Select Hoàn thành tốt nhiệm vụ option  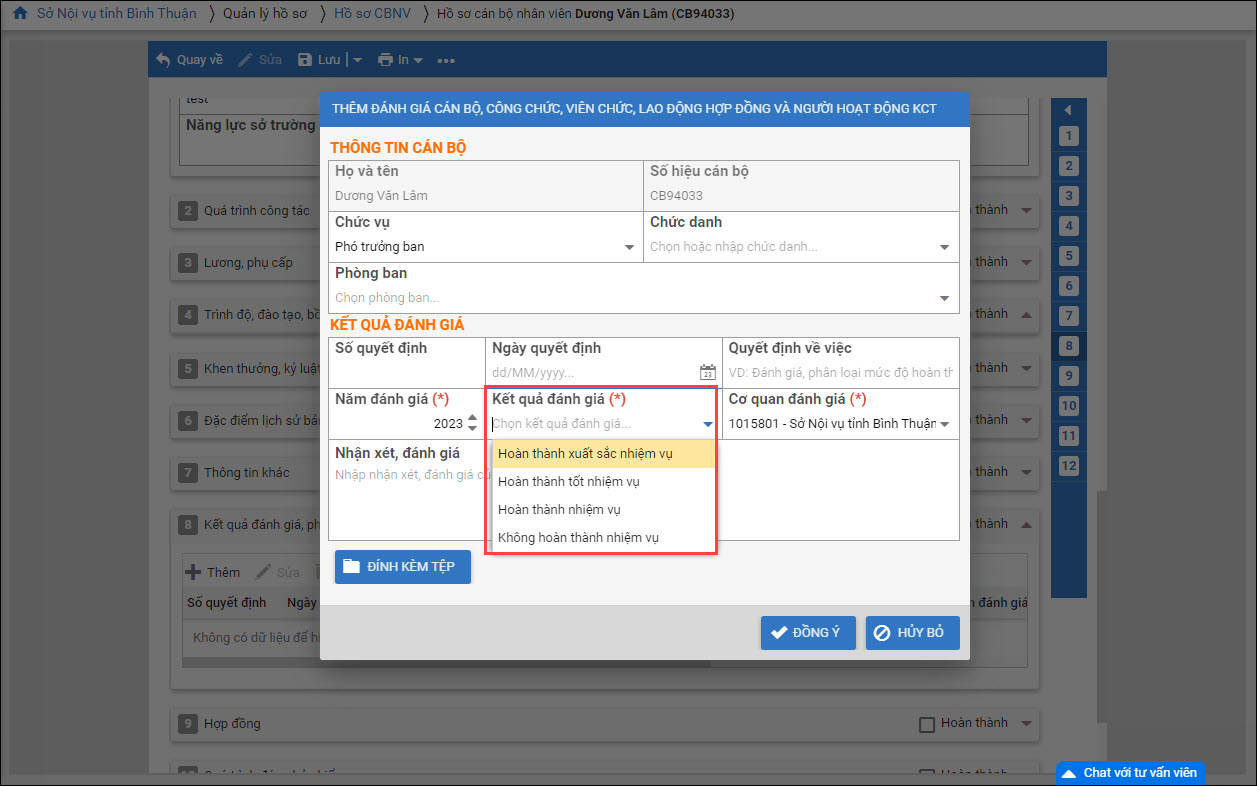[x=569, y=482]
